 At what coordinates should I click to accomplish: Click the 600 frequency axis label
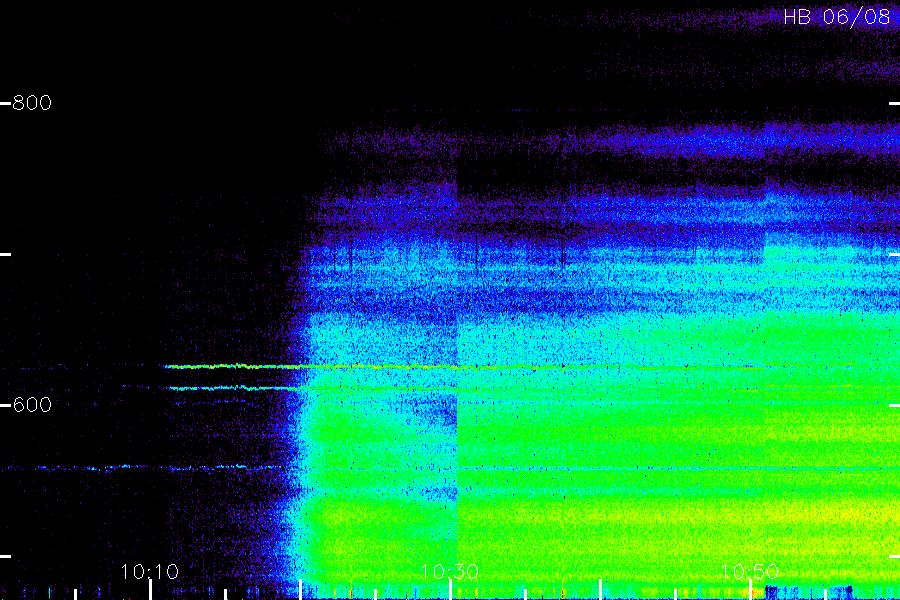[32, 405]
